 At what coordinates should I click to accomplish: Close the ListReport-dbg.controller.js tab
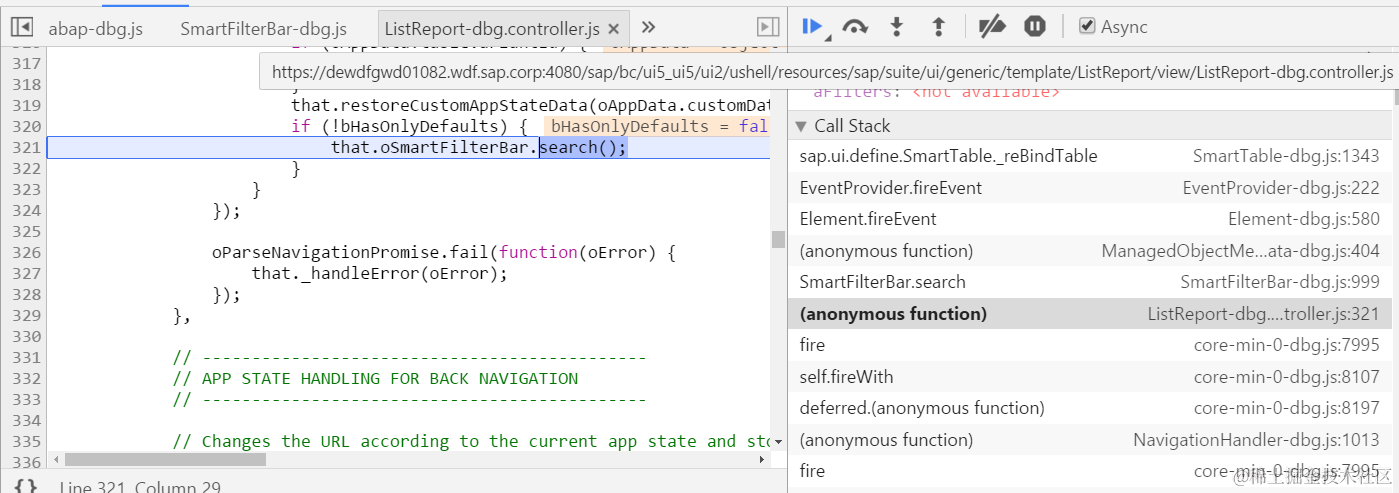click(614, 29)
